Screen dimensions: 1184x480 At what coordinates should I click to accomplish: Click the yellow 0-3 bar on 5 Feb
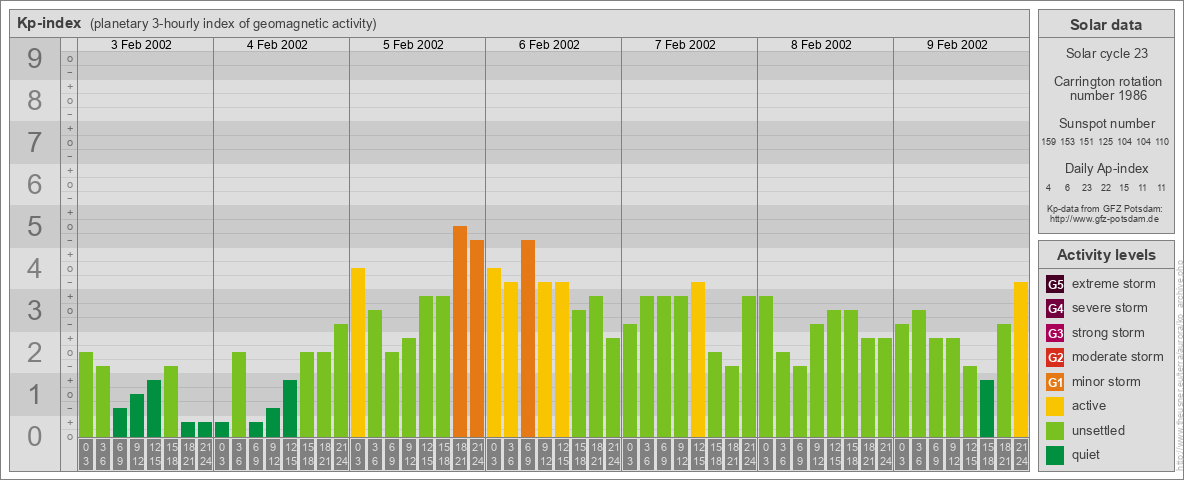coord(358,352)
